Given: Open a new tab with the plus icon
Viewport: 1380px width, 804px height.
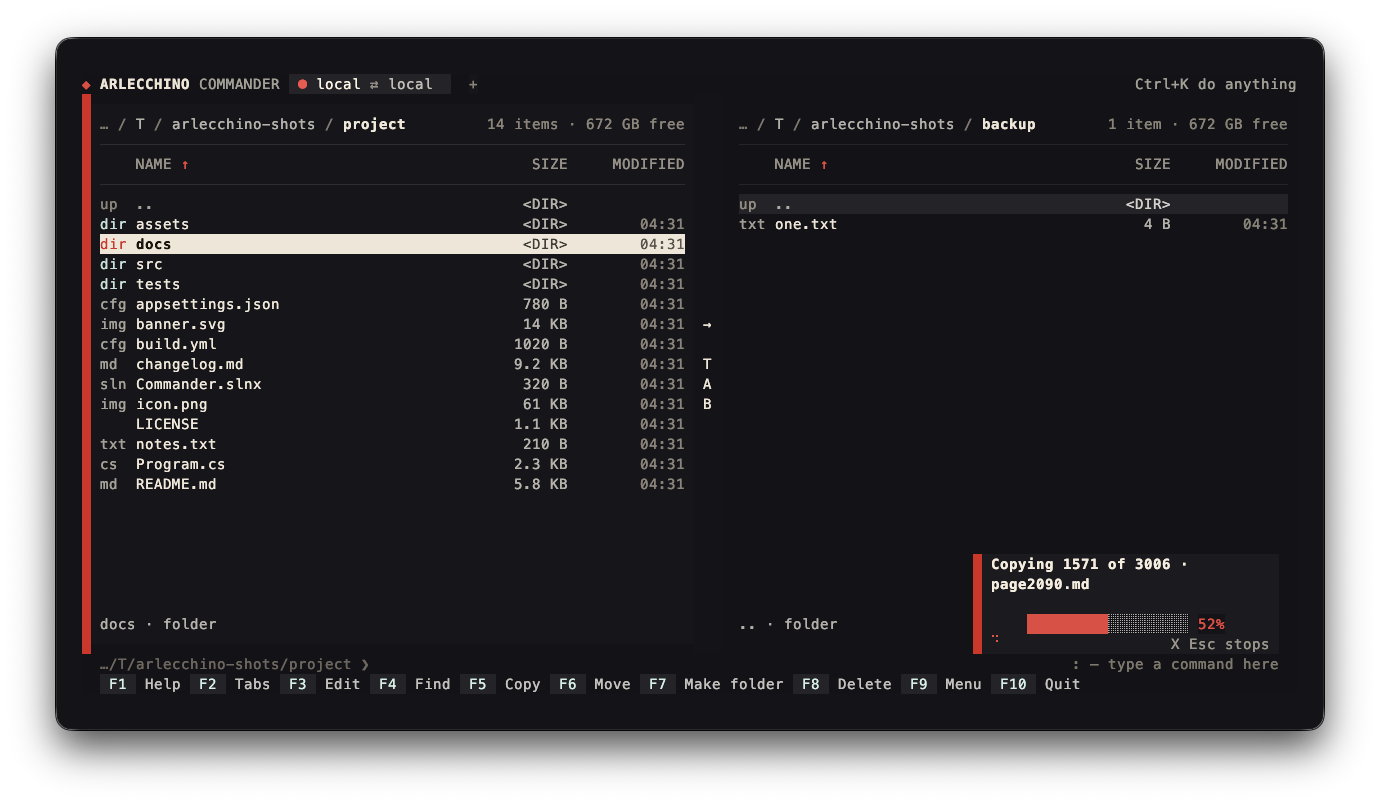Looking at the screenshot, I should pyautogui.click(x=473, y=84).
